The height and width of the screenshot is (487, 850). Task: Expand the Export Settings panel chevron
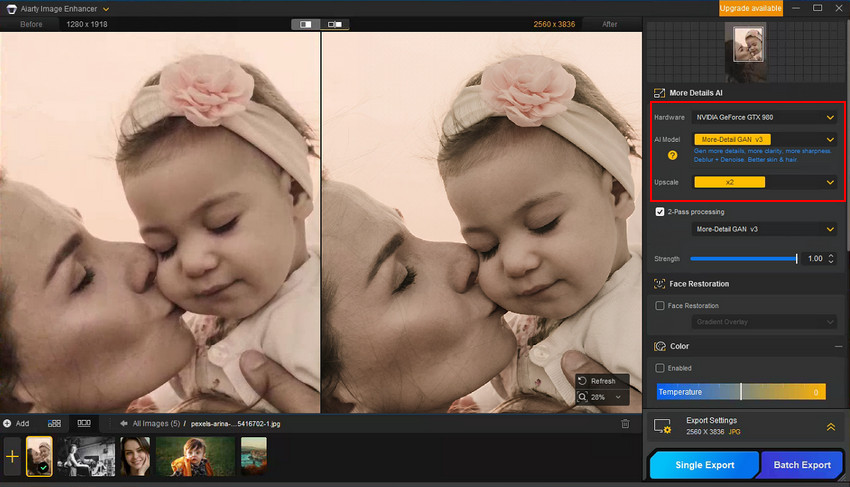tap(830, 427)
